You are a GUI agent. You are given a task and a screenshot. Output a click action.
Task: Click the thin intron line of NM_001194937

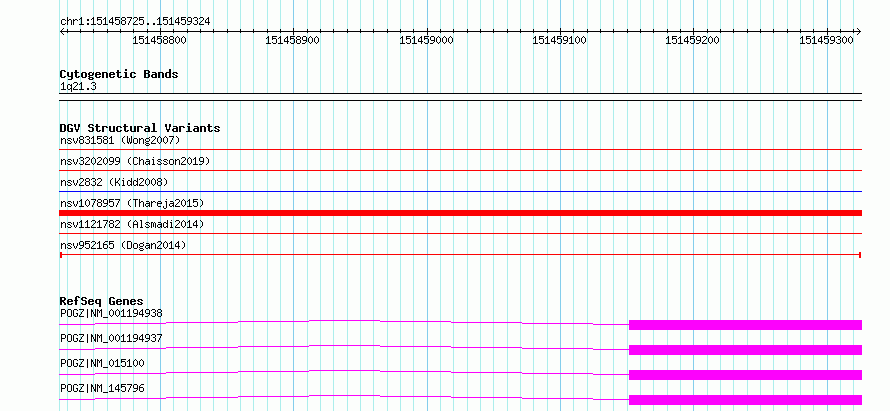pos(345,346)
